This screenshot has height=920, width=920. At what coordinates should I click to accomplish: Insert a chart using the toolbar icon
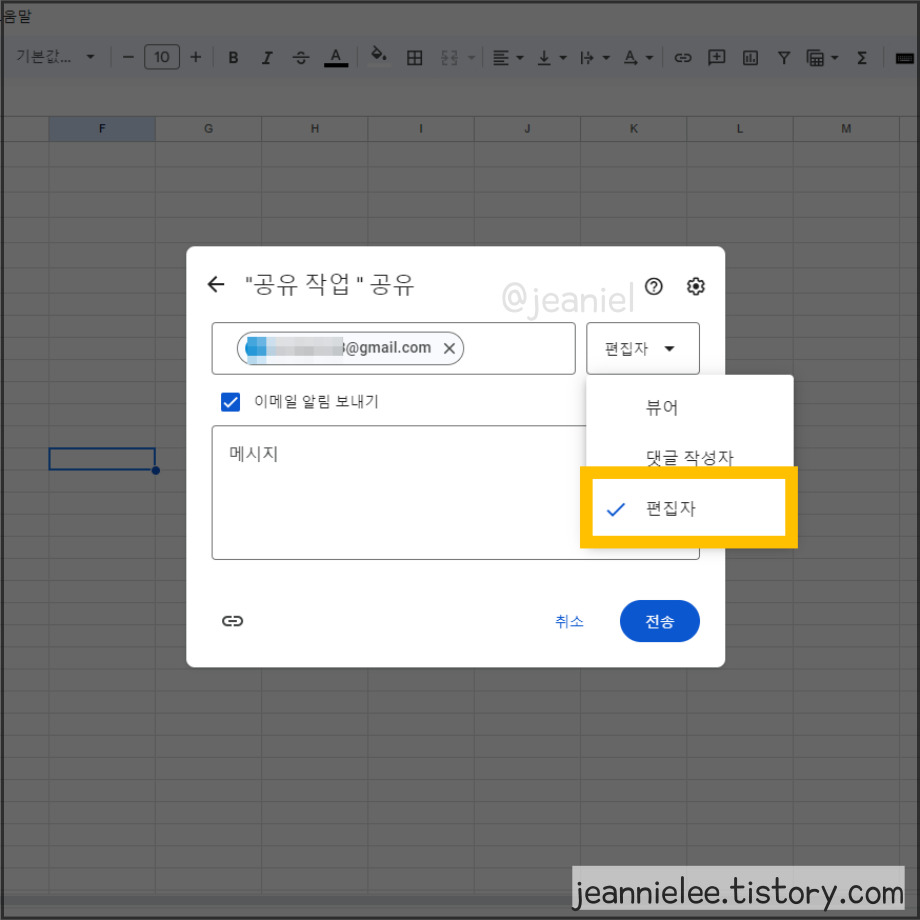click(x=750, y=57)
